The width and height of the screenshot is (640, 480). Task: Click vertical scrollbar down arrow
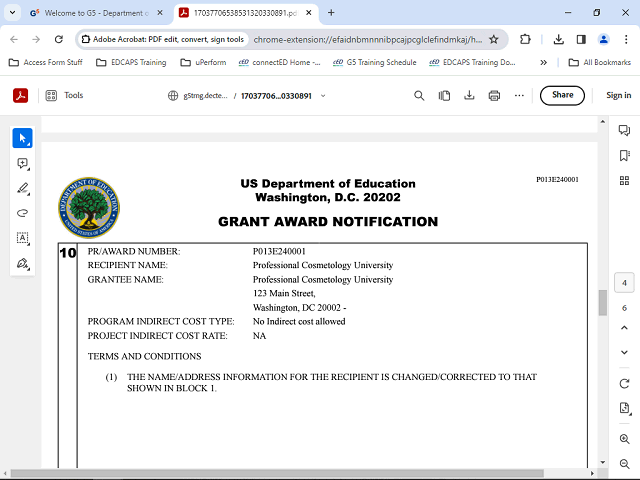coord(603,462)
